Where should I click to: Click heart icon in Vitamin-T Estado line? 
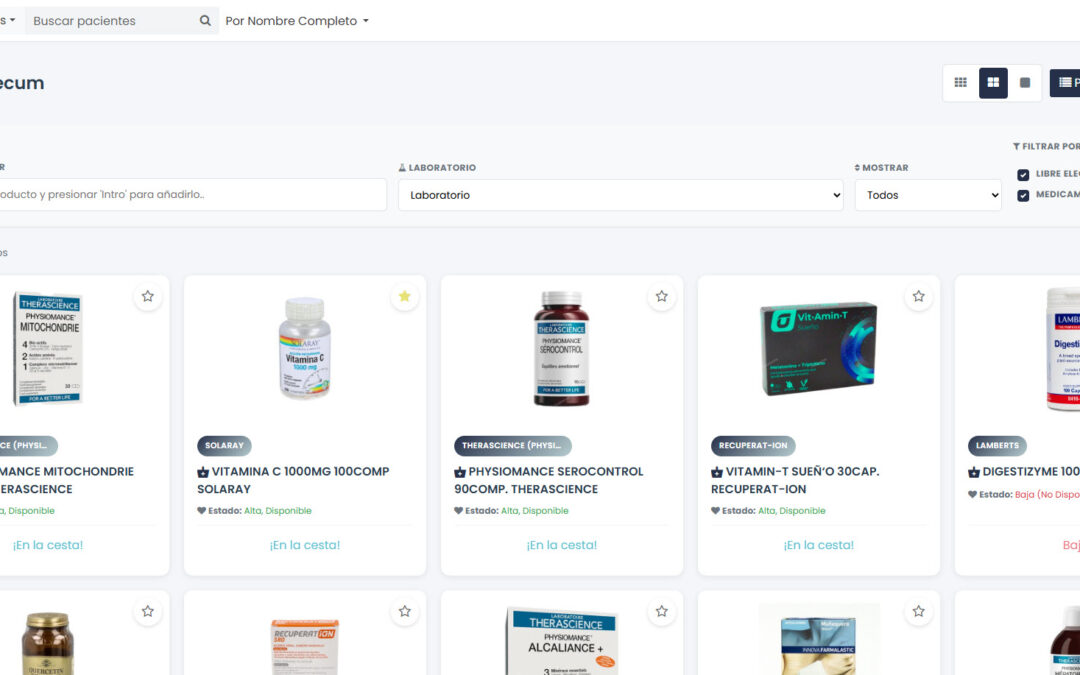click(716, 511)
